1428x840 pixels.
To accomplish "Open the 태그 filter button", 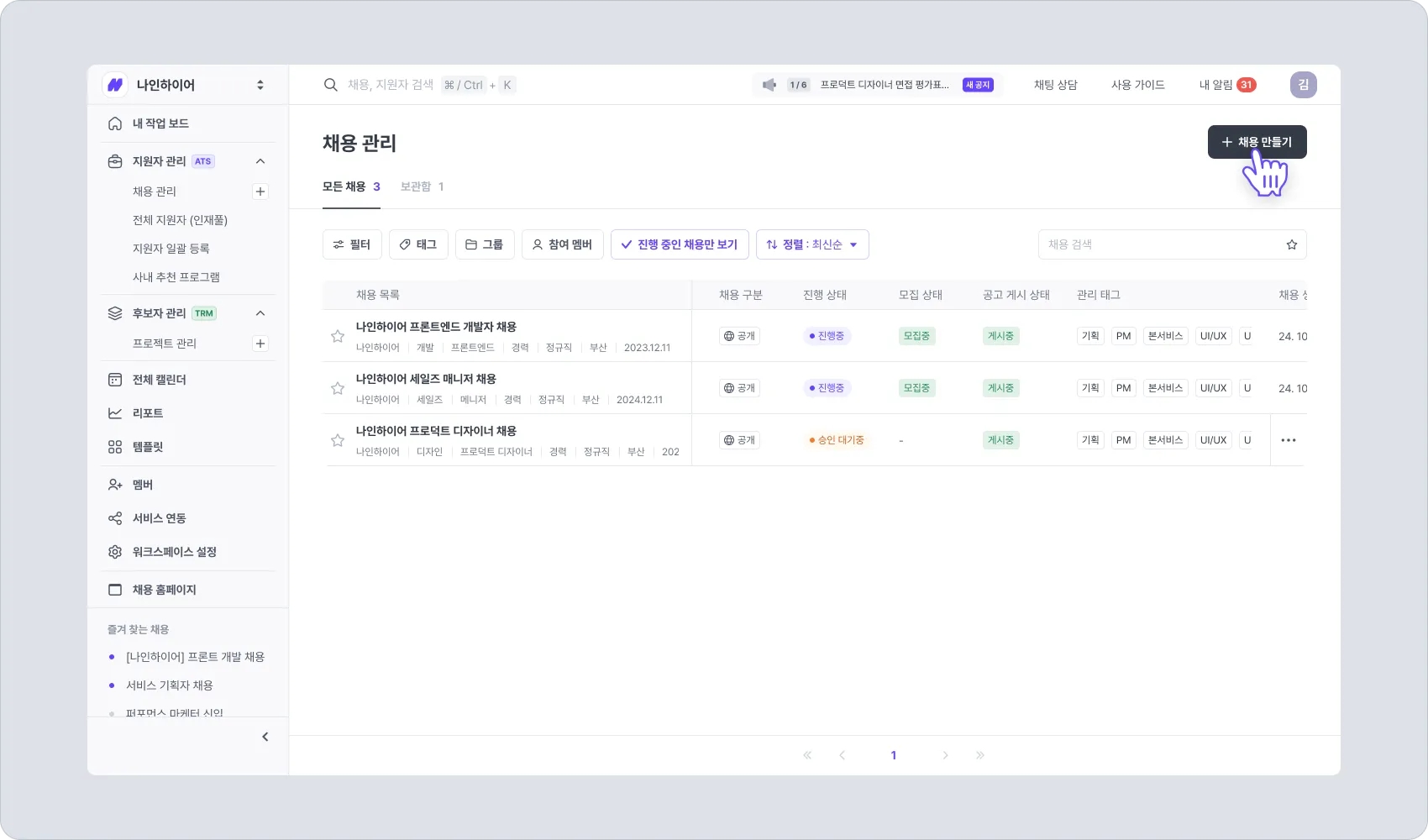I will [418, 244].
